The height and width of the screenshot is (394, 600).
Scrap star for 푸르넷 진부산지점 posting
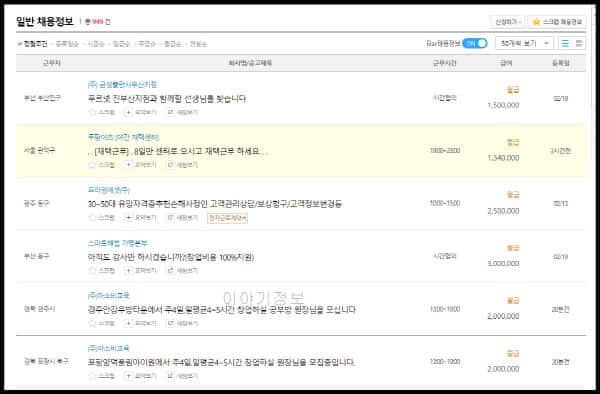pyautogui.click(x=92, y=112)
